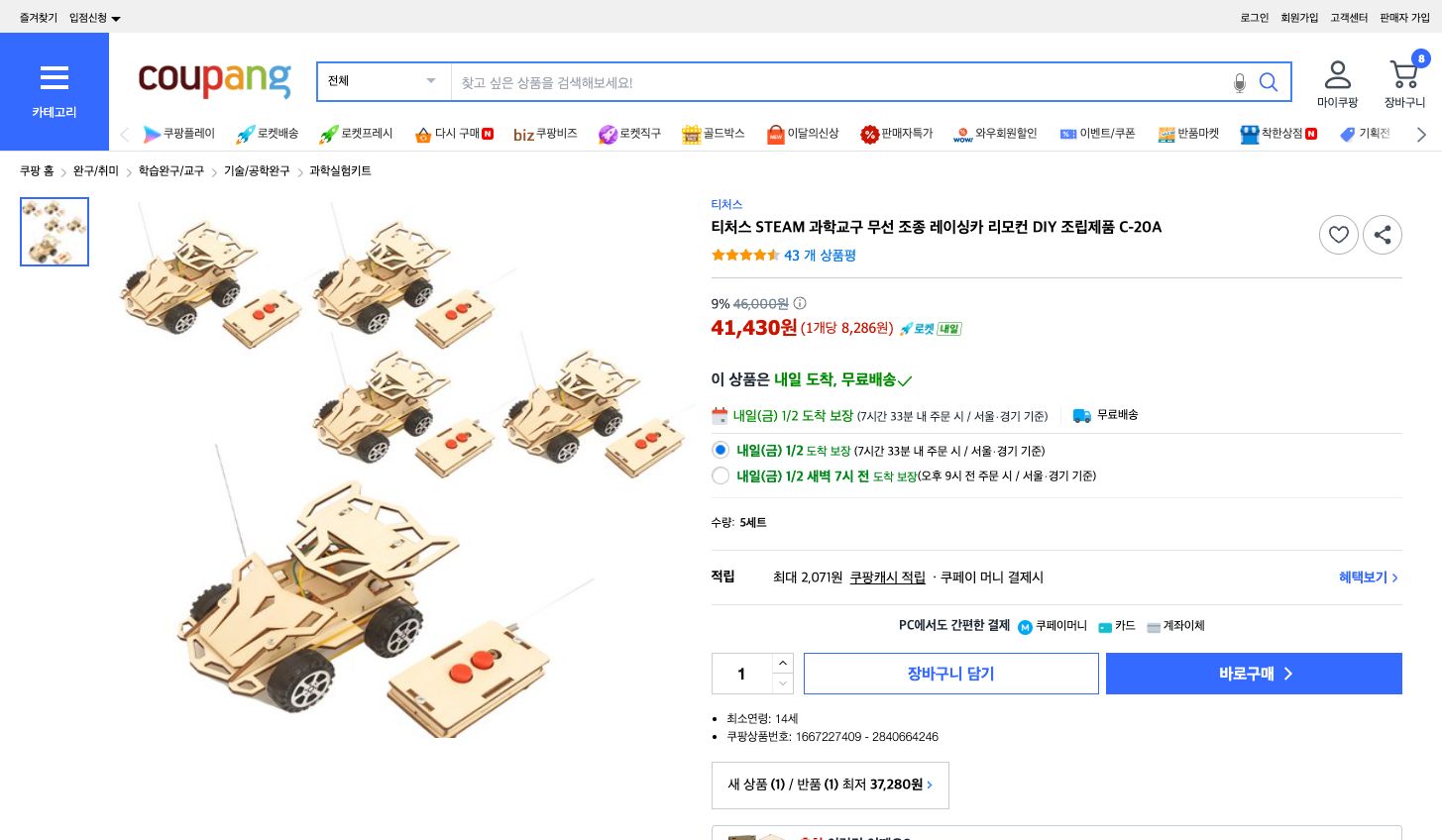Open the 43 개 상품평 reviews link
Viewport: 1442px width, 840px height.
[821, 256]
